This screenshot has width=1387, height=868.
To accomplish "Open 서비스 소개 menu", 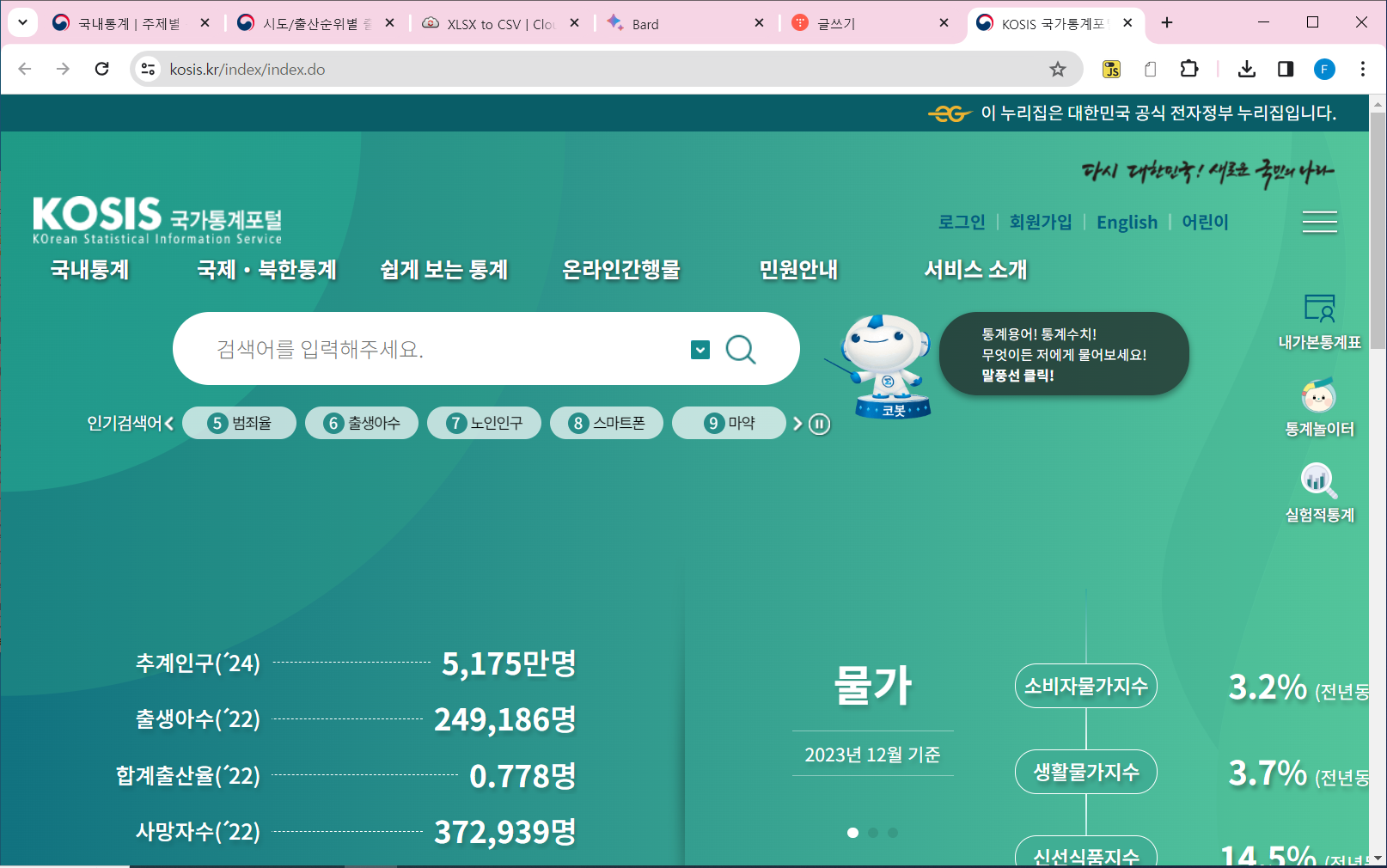I will click(975, 269).
